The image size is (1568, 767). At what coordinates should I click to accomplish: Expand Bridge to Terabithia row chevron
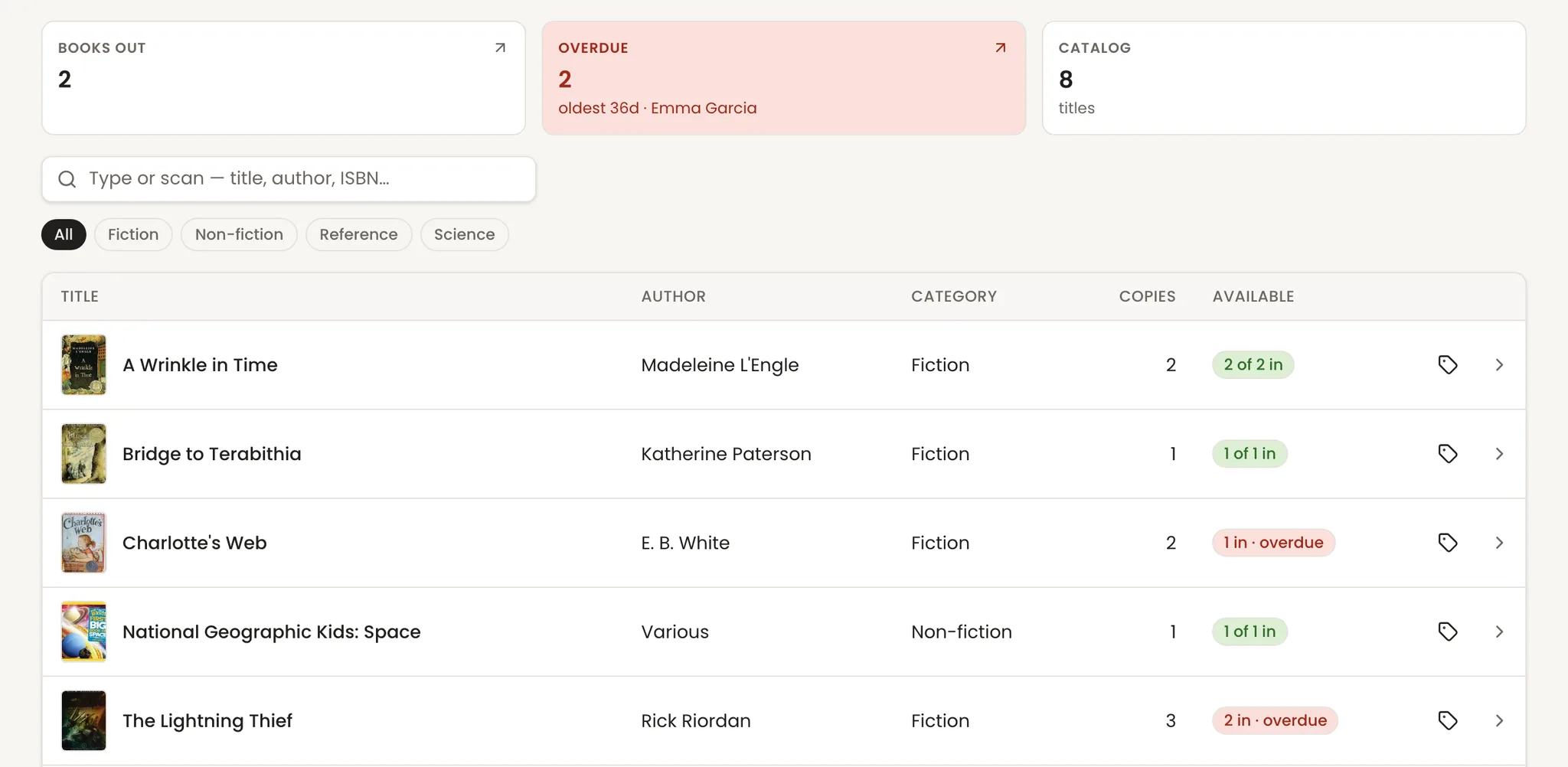1499,454
